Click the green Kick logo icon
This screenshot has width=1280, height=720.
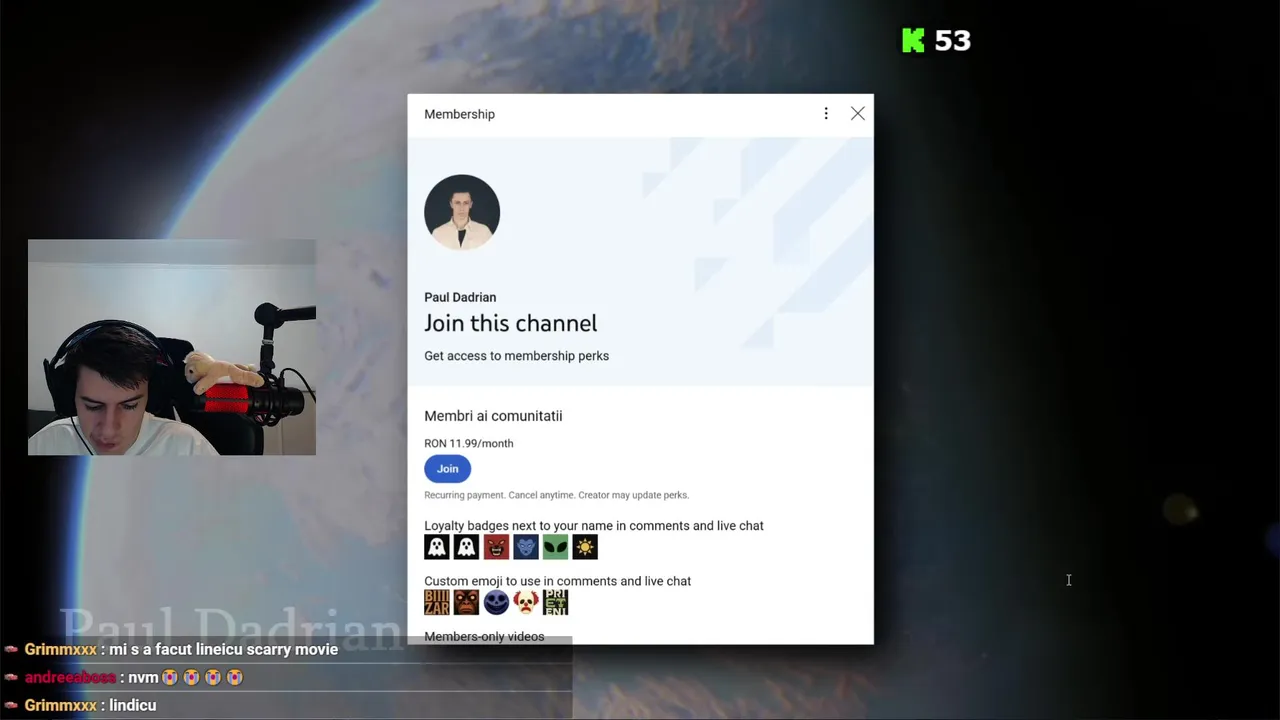tap(913, 40)
